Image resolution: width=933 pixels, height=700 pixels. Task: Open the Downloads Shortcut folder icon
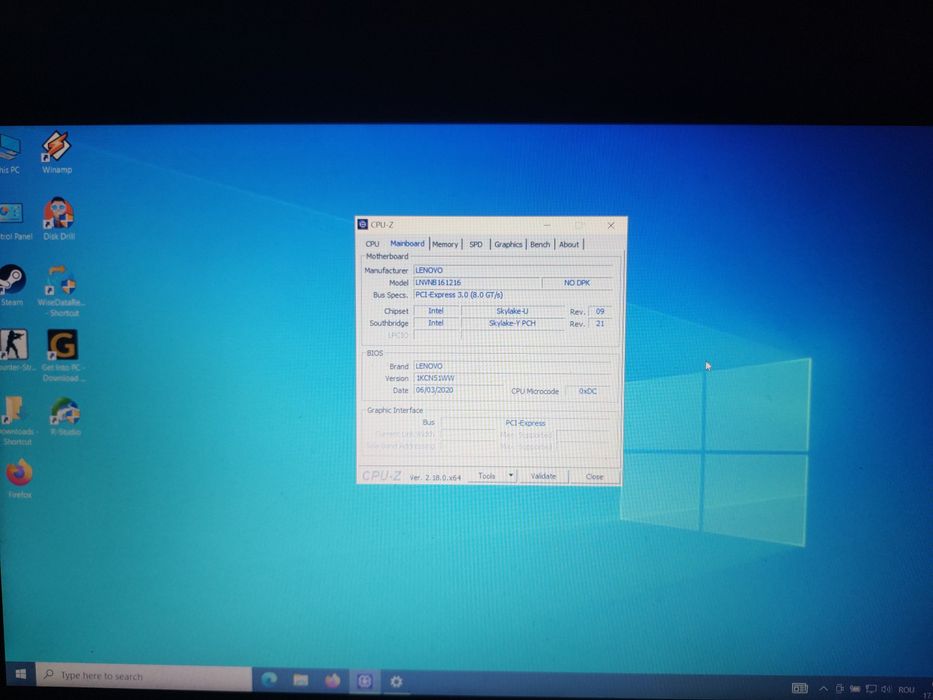[15, 420]
